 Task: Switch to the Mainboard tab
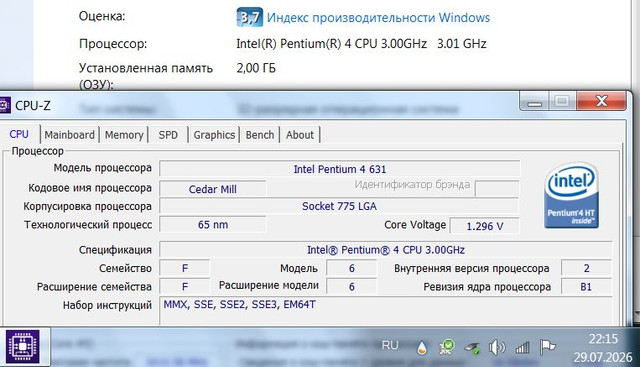69,135
